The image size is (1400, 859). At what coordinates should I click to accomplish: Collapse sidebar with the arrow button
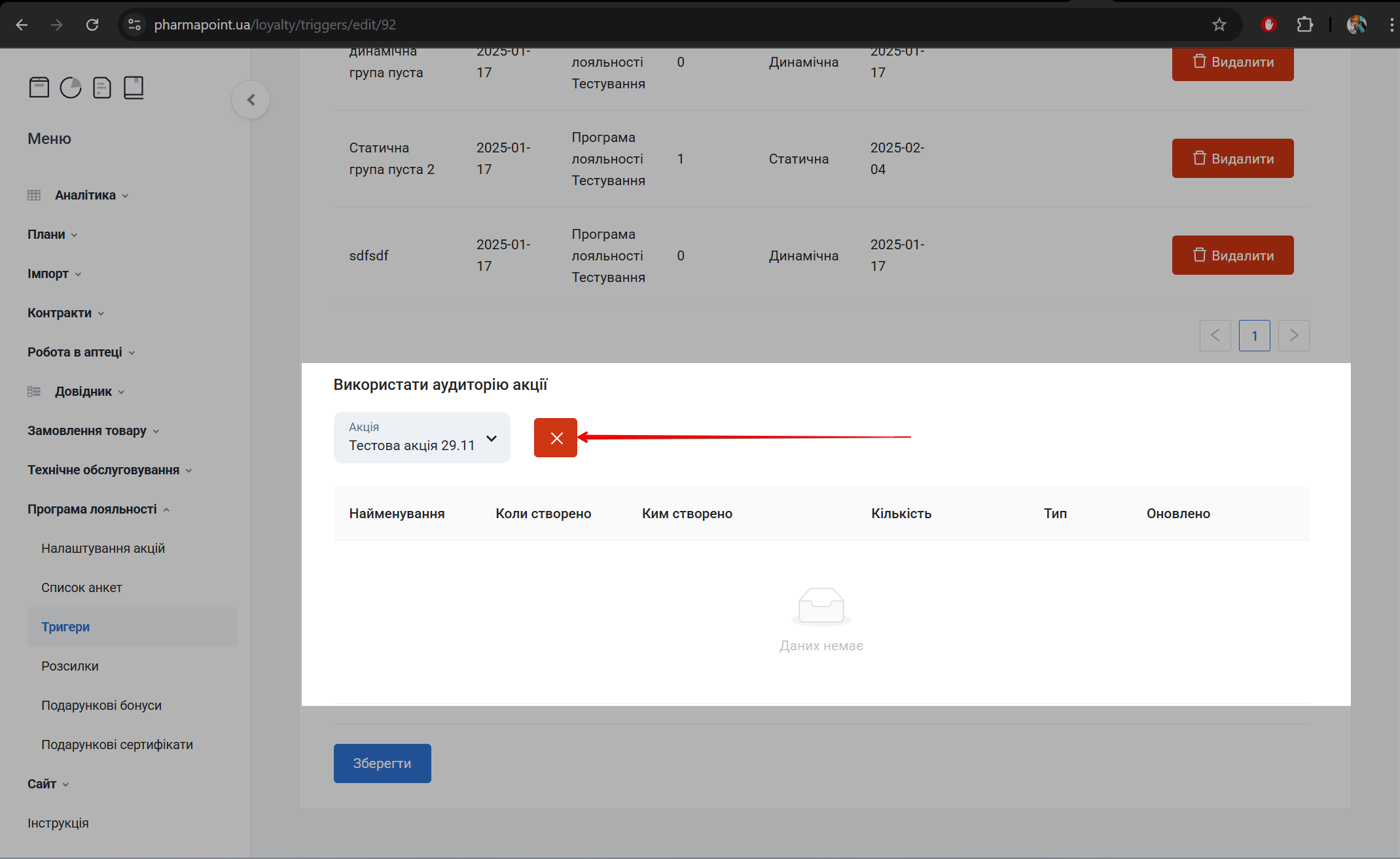coord(251,99)
